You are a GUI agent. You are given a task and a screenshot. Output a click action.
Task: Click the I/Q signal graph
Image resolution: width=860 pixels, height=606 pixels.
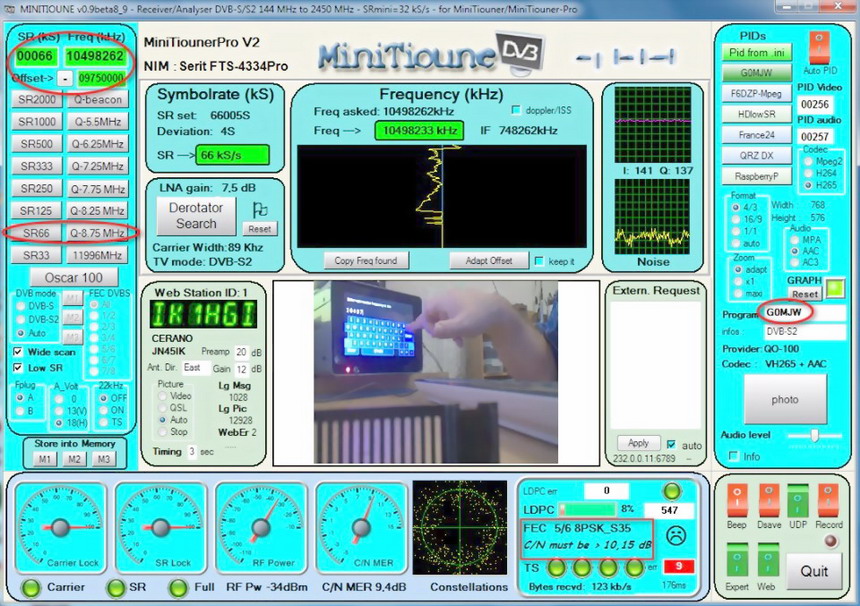pyautogui.click(x=653, y=124)
